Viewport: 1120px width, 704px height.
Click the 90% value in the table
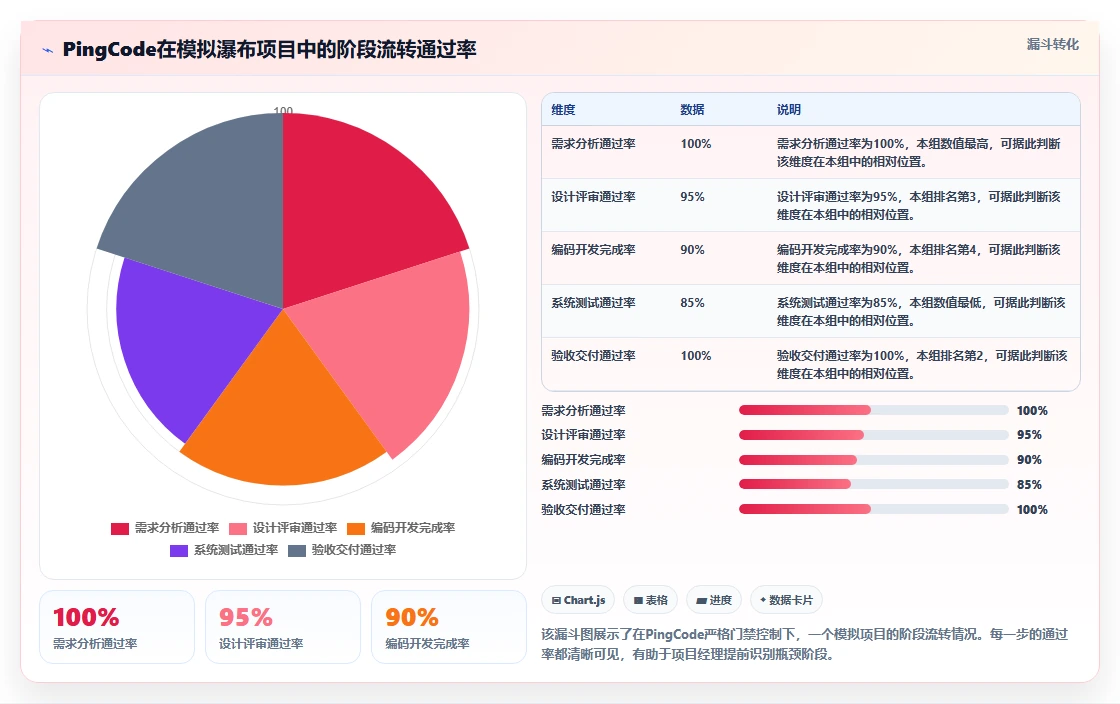click(x=692, y=249)
